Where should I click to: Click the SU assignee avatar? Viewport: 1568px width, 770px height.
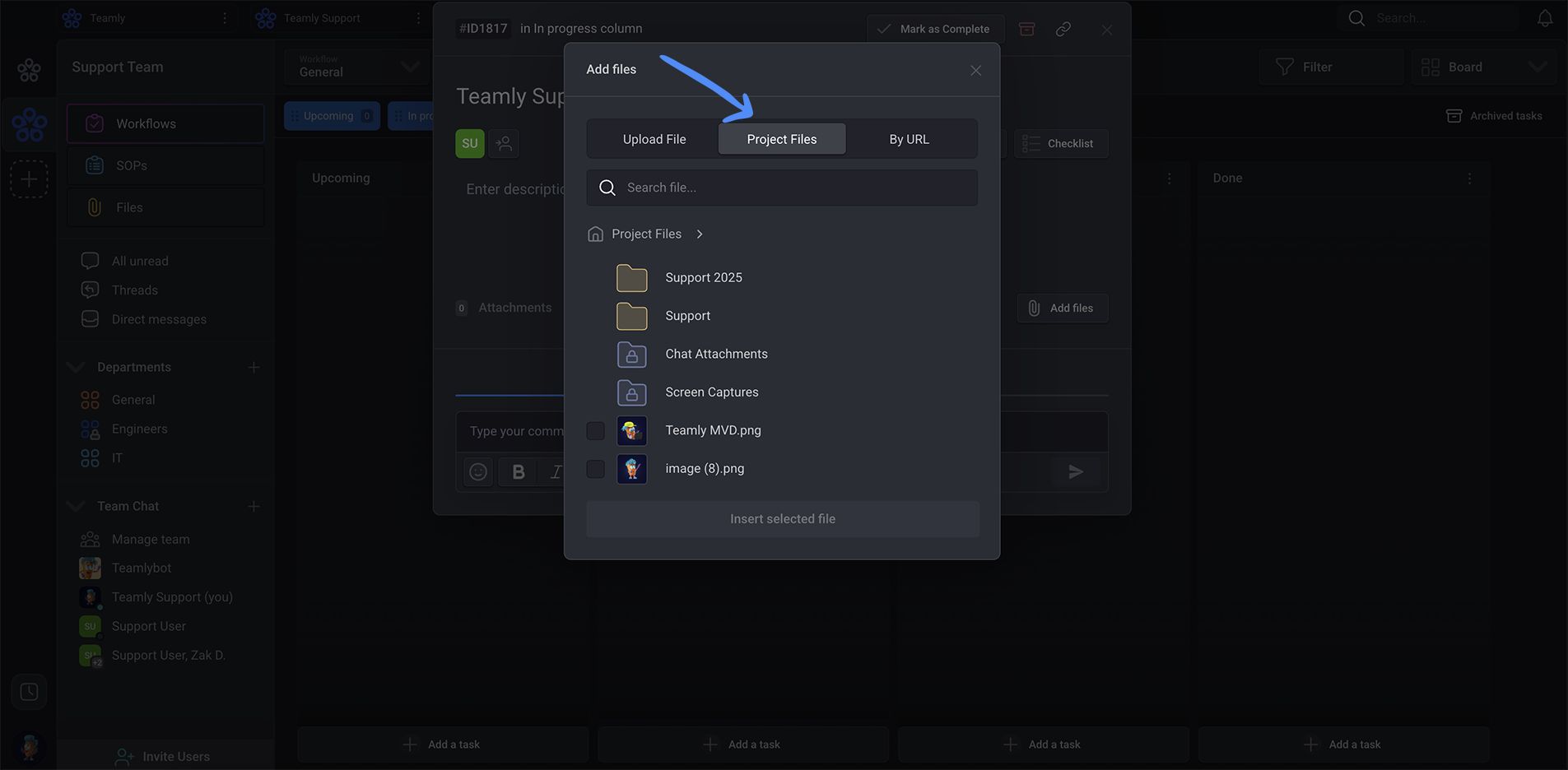470,143
